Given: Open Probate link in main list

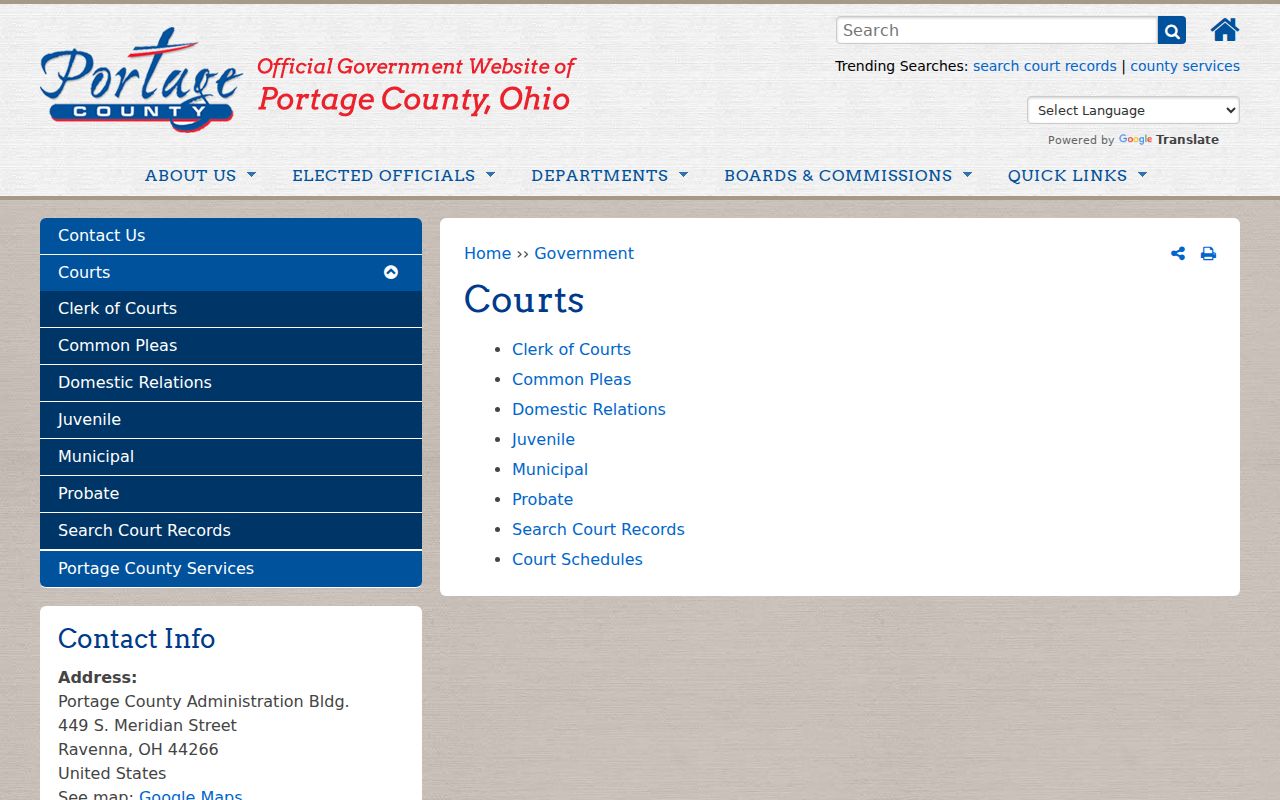Looking at the screenshot, I should tap(542, 499).
